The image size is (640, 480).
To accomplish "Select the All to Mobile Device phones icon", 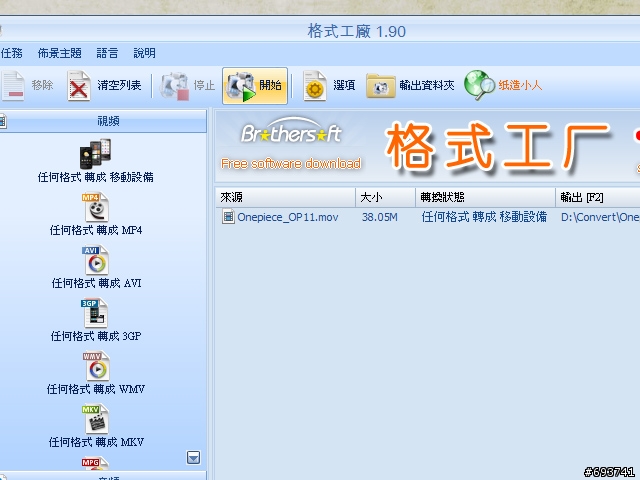I will pyautogui.click(x=95, y=154).
